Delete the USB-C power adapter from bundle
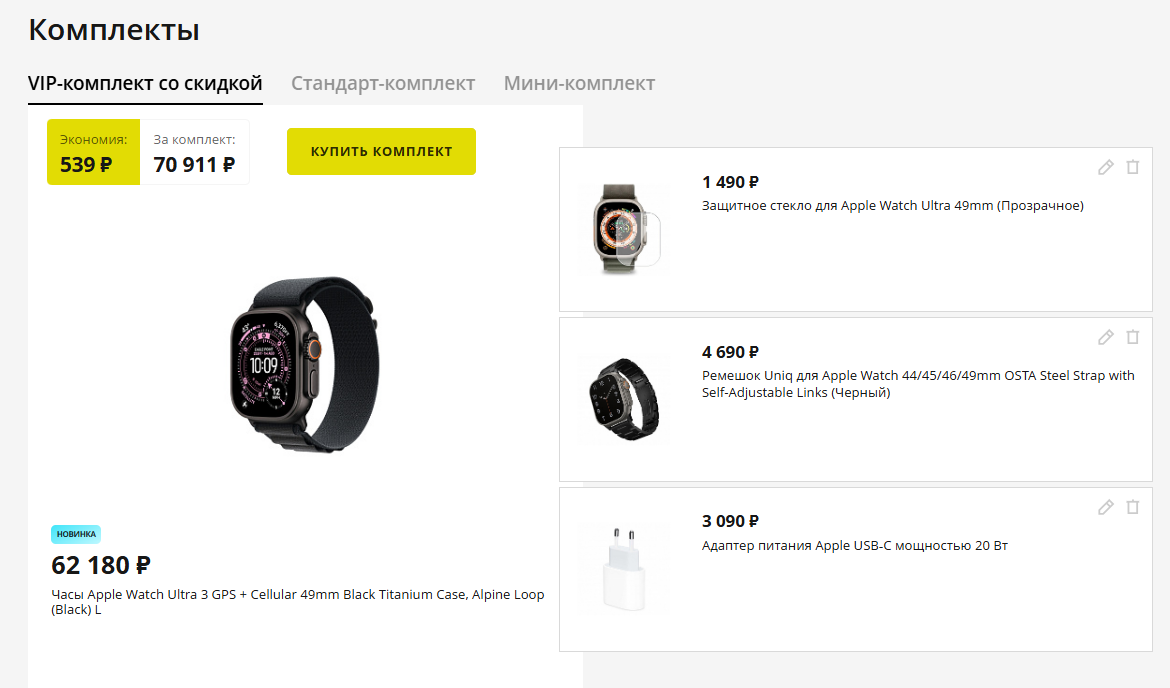The width and height of the screenshot is (1170, 688). pos(1133,507)
